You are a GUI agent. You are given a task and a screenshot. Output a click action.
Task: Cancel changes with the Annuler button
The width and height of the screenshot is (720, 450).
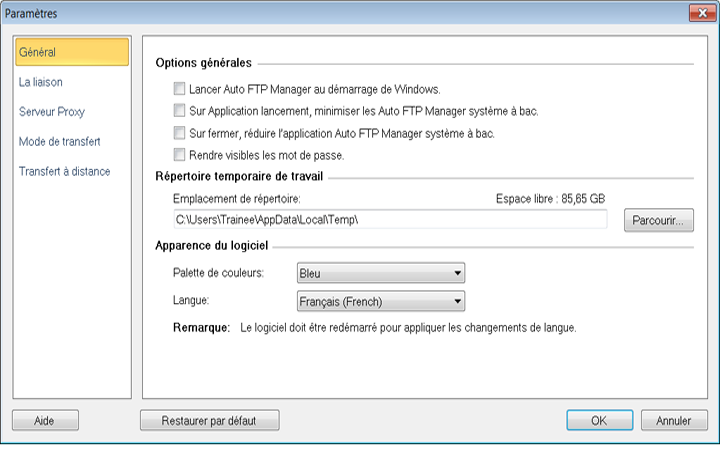[673, 421]
